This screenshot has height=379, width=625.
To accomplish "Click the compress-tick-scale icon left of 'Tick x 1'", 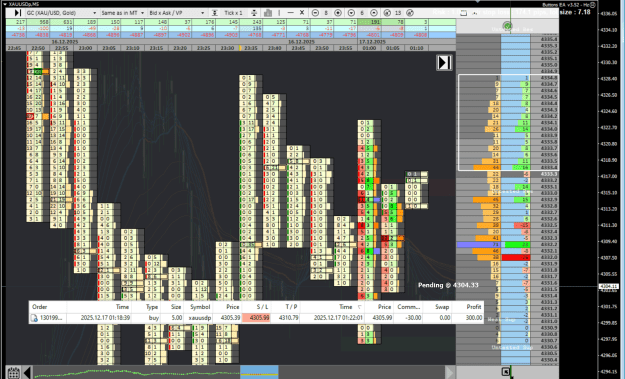I will (214, 13).
